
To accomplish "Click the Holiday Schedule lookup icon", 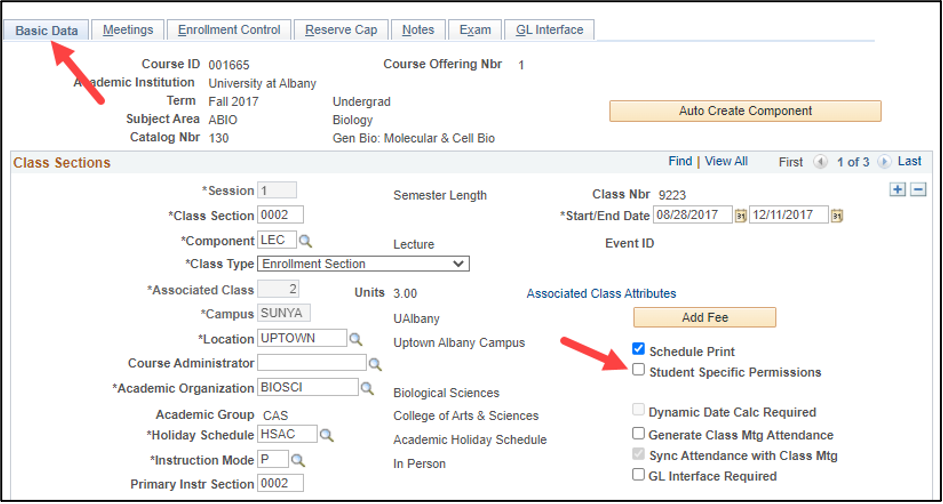I will click(x=326, y=435).
